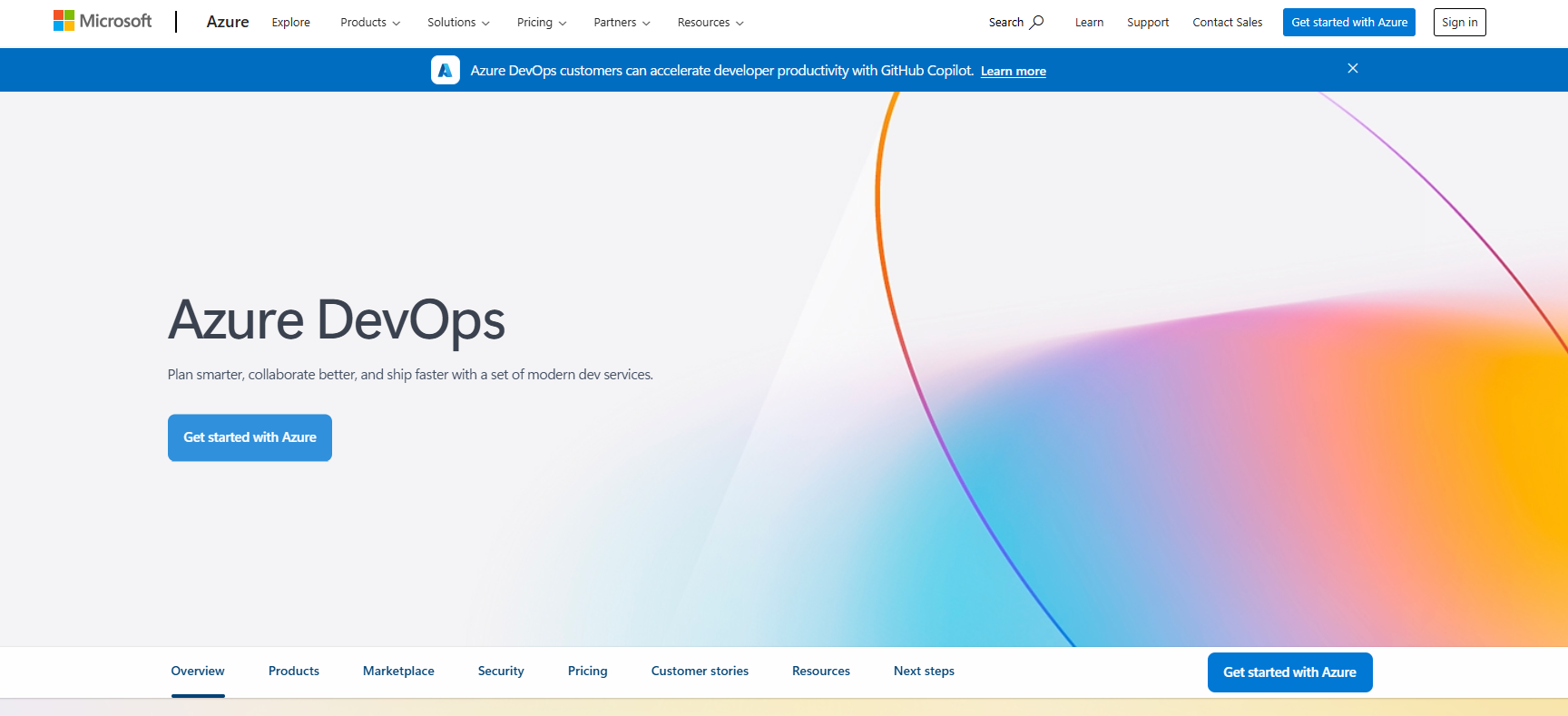The image size is (1568, 716).
Task: Open the Support link
Action: pyautogui.click(x=1148, y=23)
